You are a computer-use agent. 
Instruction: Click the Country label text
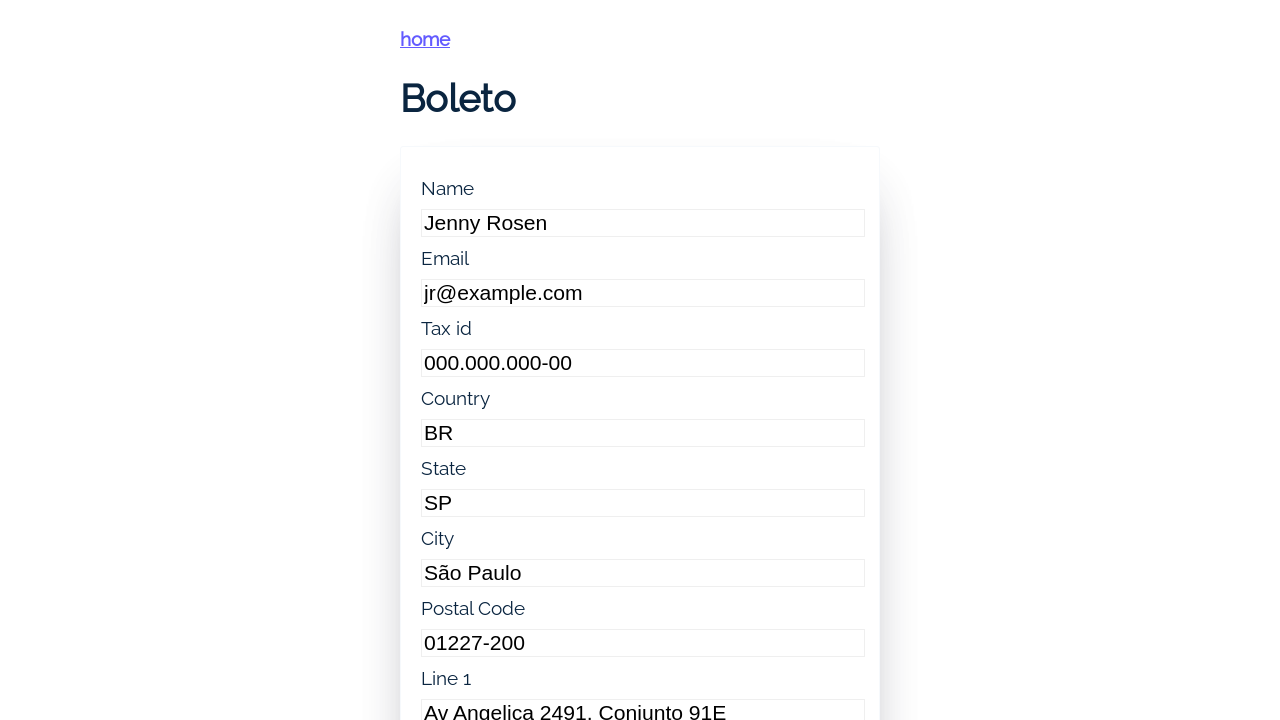(455, 399)
